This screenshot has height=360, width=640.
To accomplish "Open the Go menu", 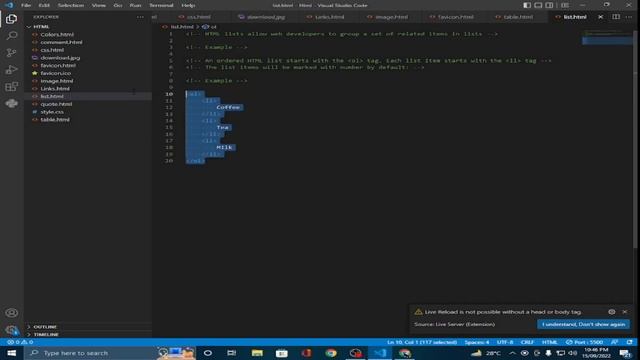I will click(x=118, y=5).
